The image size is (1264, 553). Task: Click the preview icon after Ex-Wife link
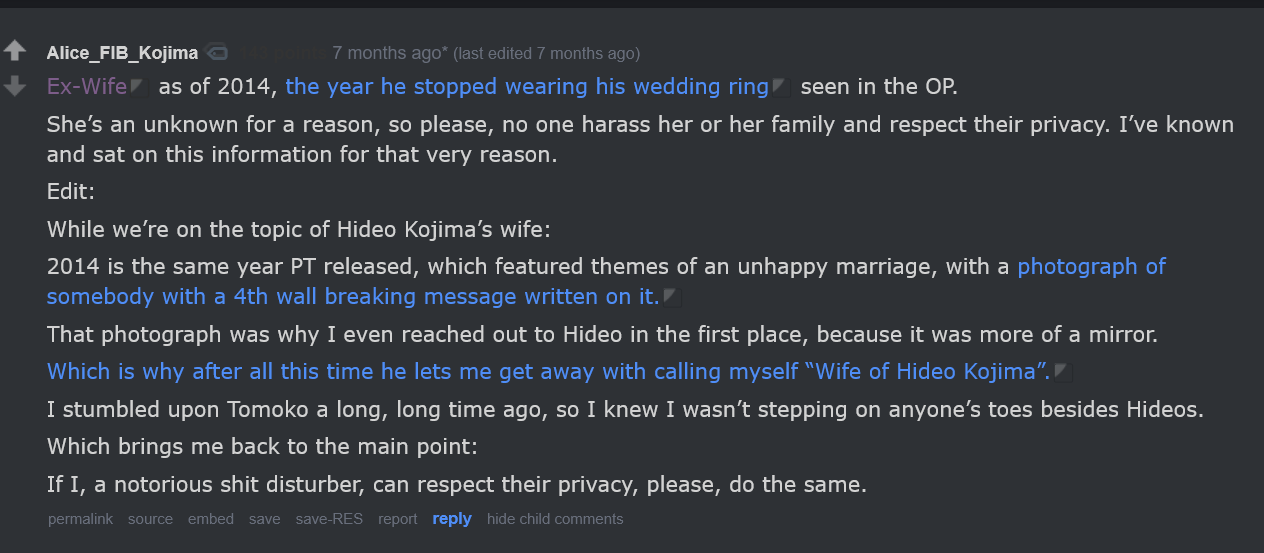pos(140,88)
